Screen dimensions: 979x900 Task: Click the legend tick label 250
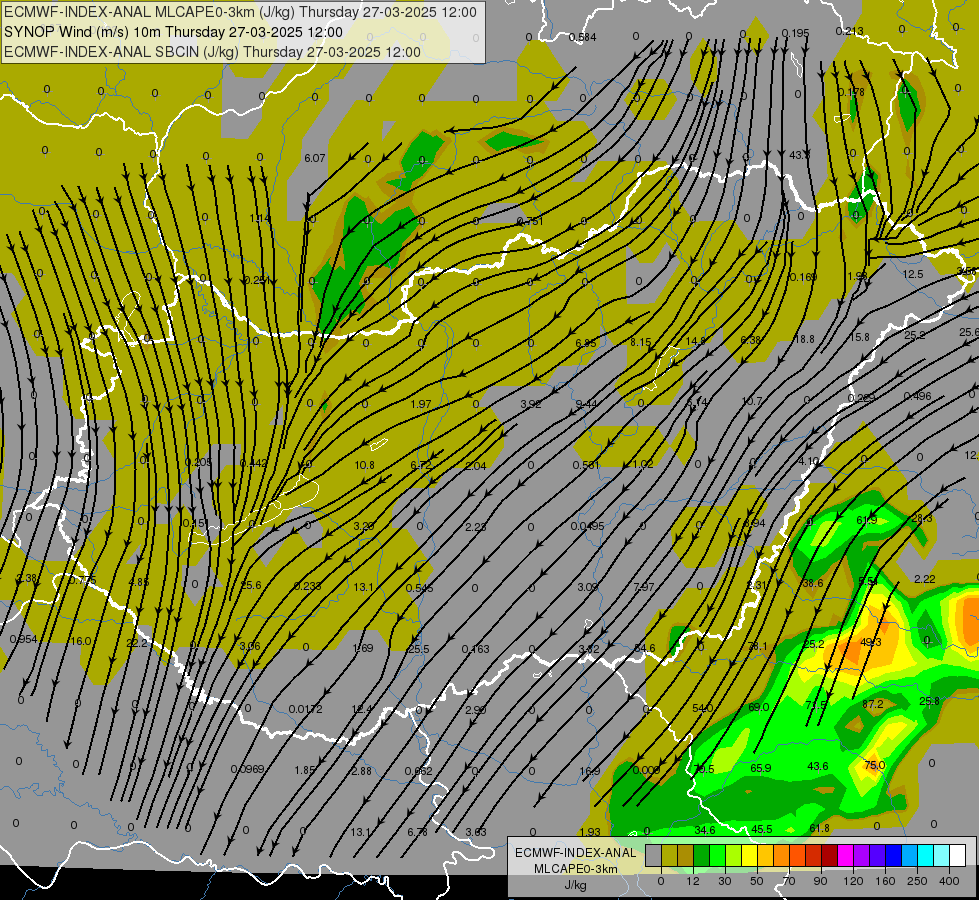[x=917, y=881]
